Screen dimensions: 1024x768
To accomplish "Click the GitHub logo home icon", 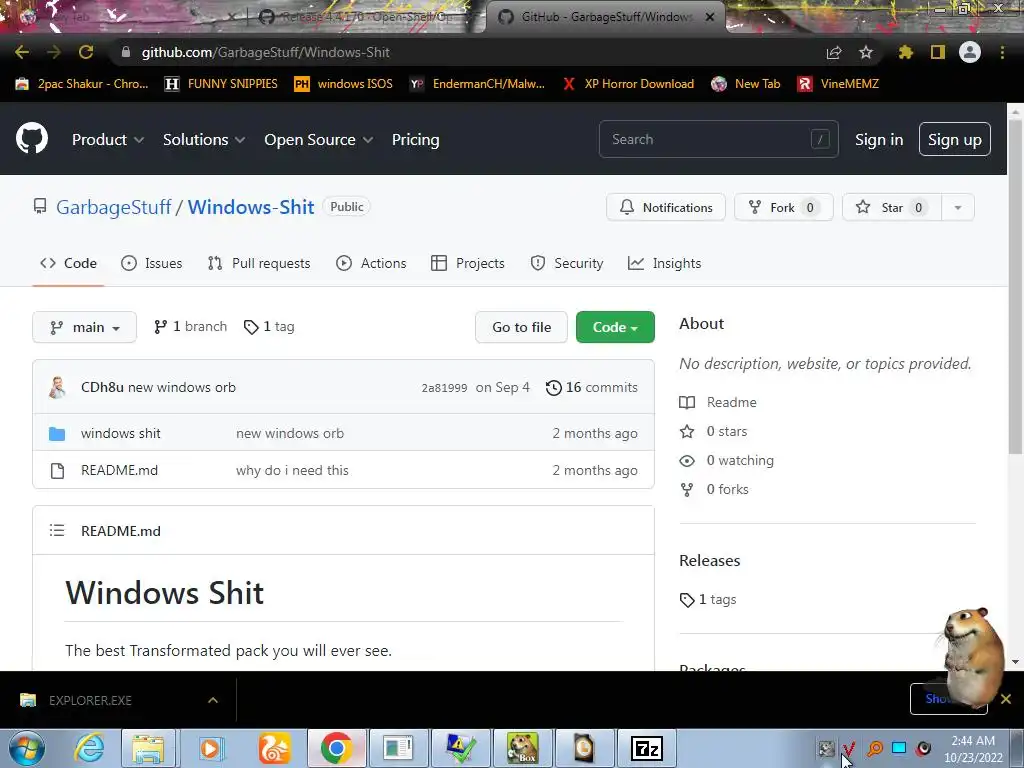I will (x=32, y=138).
